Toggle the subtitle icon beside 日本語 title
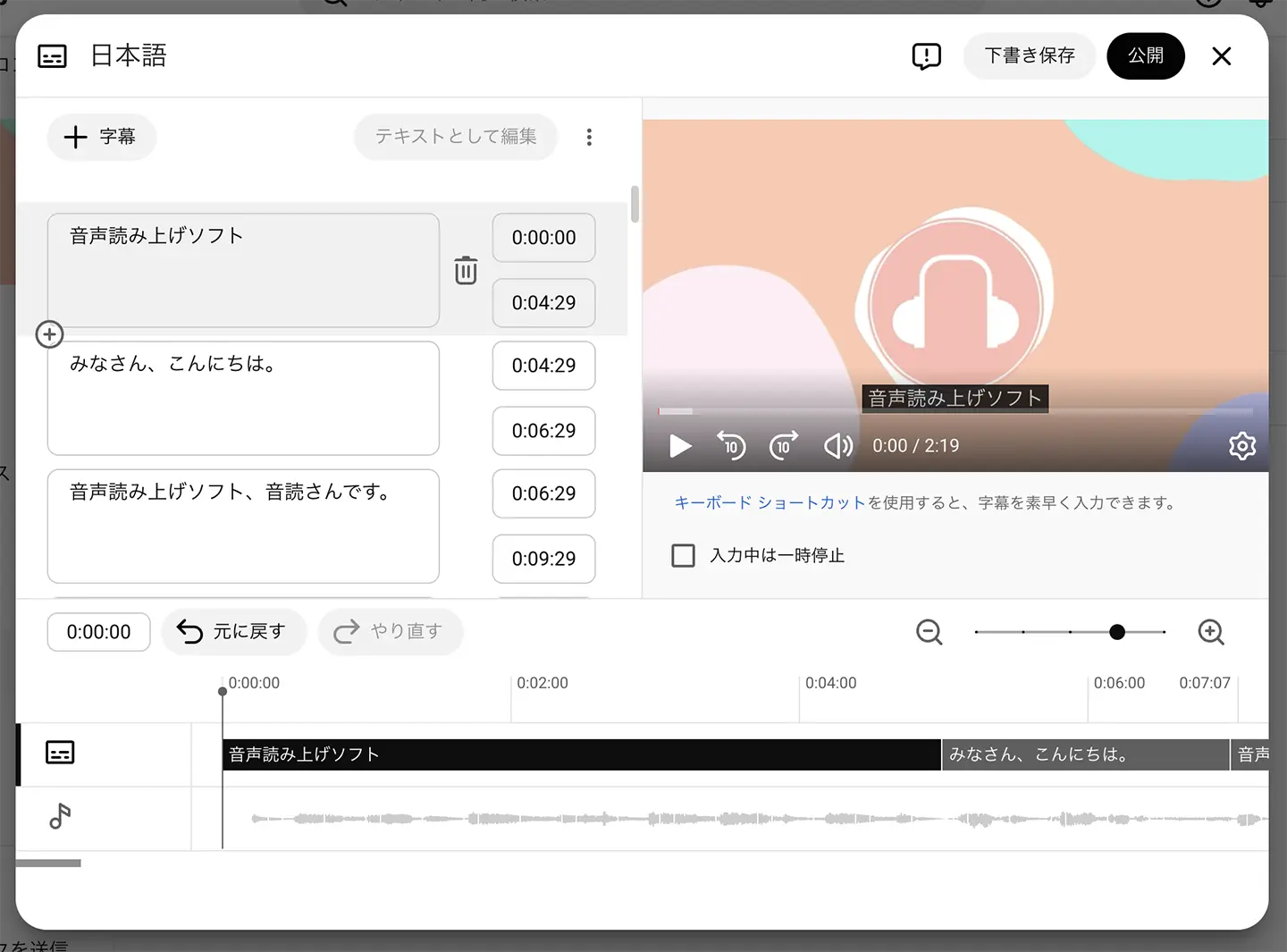This screenshot has width=1287, height=952. (52, 55)
